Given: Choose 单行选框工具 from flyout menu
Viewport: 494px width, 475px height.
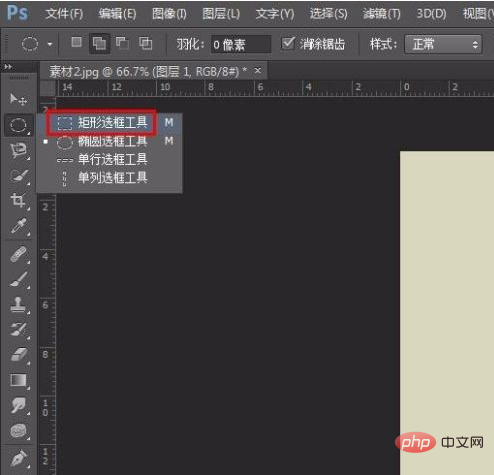Looking at the screenshot, I should (x=109, y=159).
